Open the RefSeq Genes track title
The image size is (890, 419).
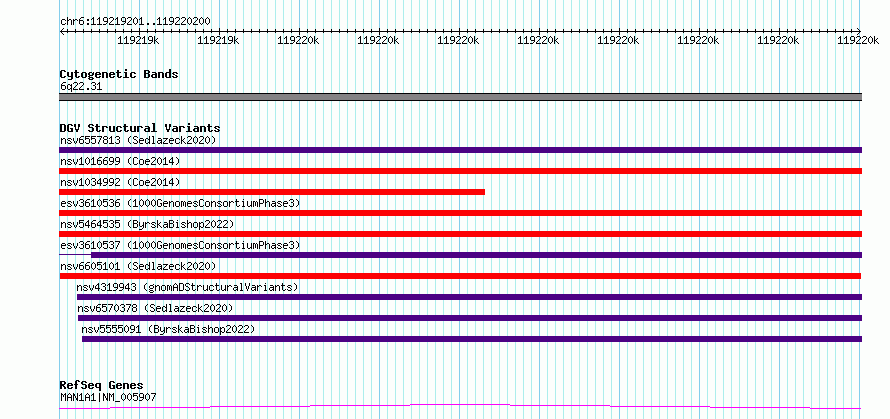coord(102,386)
